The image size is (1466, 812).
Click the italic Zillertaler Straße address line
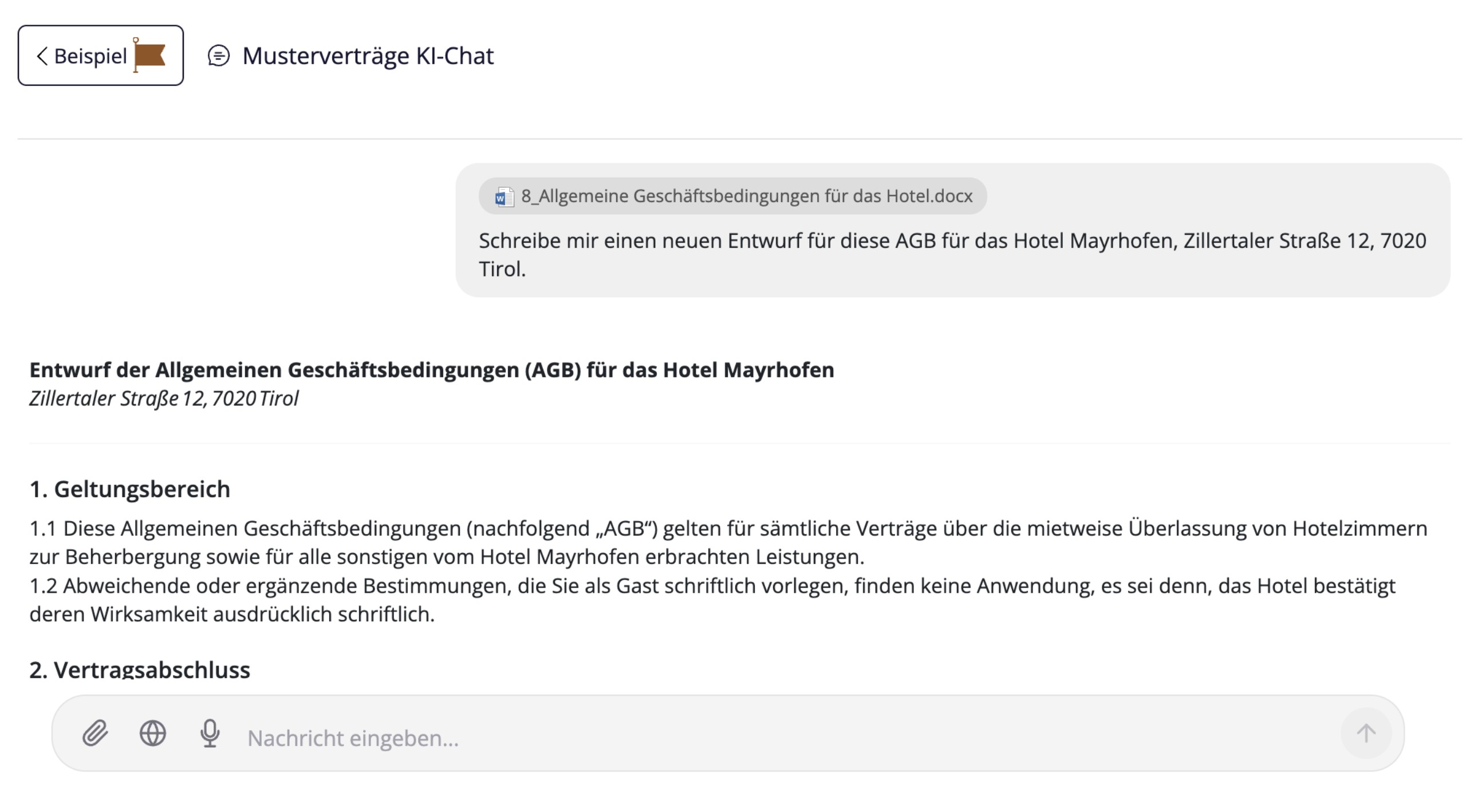click(x=164, y=399)
